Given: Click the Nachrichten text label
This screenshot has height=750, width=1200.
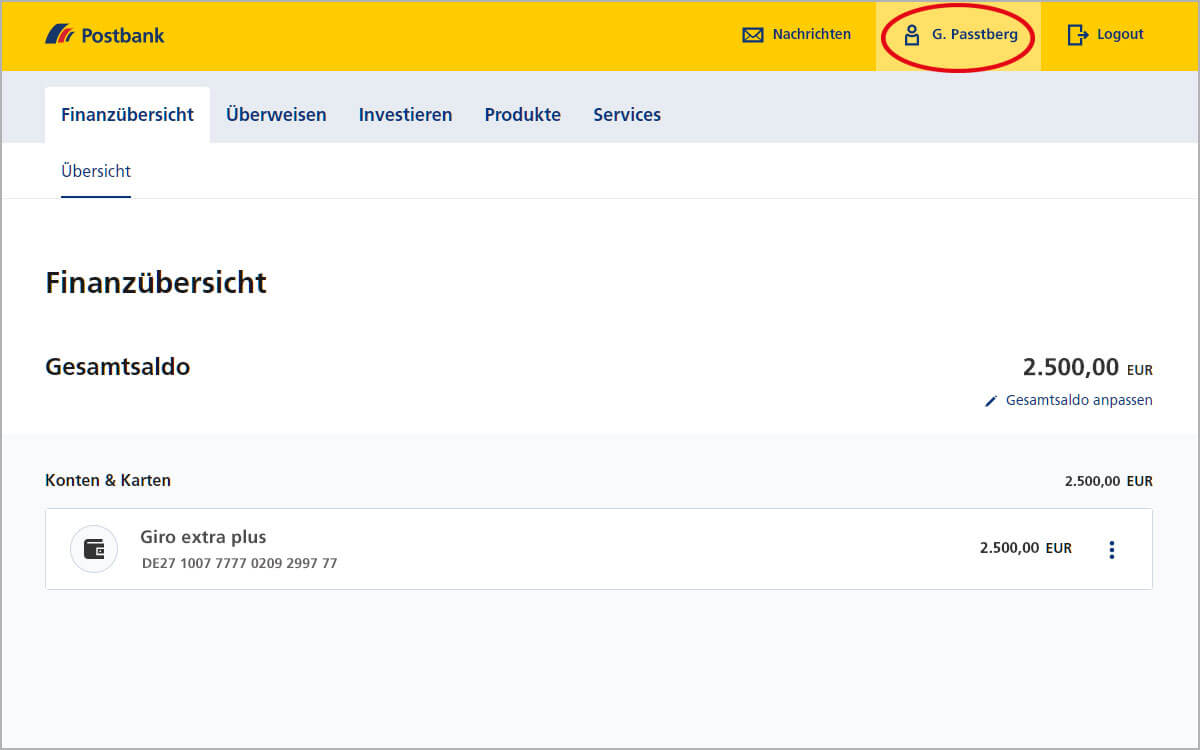Looking at the screenshot, I should pyautogui.click(x=811, y=35).
